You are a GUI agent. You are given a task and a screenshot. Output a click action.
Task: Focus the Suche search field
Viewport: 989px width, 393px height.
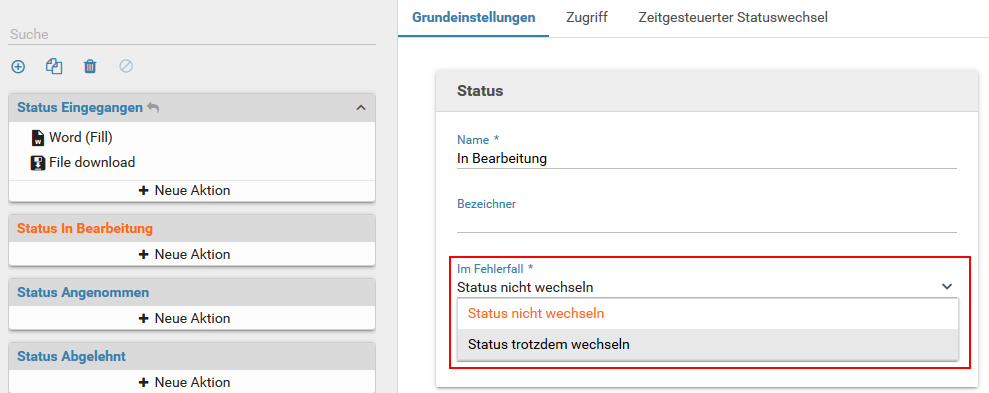[x=192, y=34]
